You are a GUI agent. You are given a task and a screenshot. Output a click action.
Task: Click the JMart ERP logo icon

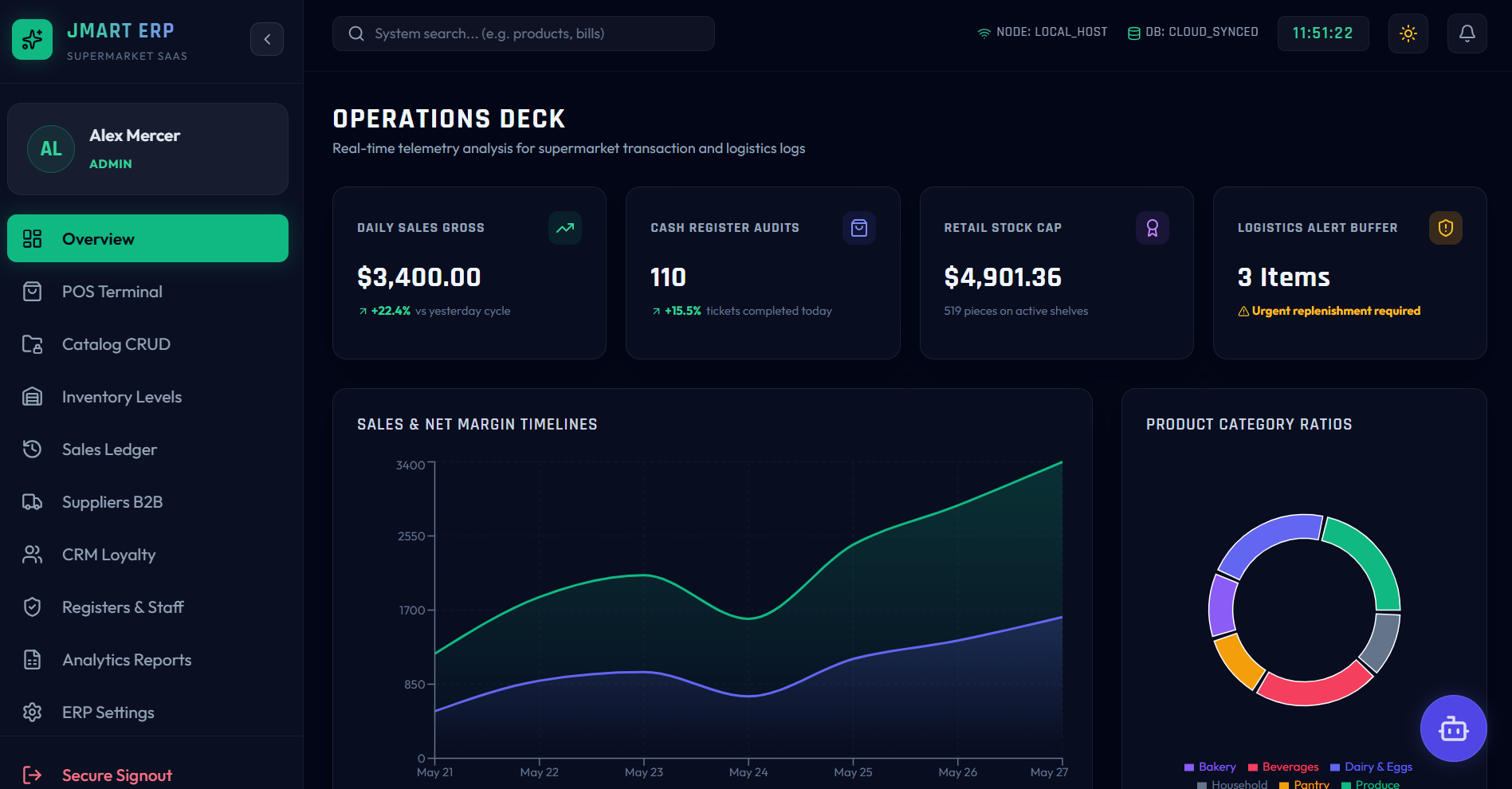[33, 40]
